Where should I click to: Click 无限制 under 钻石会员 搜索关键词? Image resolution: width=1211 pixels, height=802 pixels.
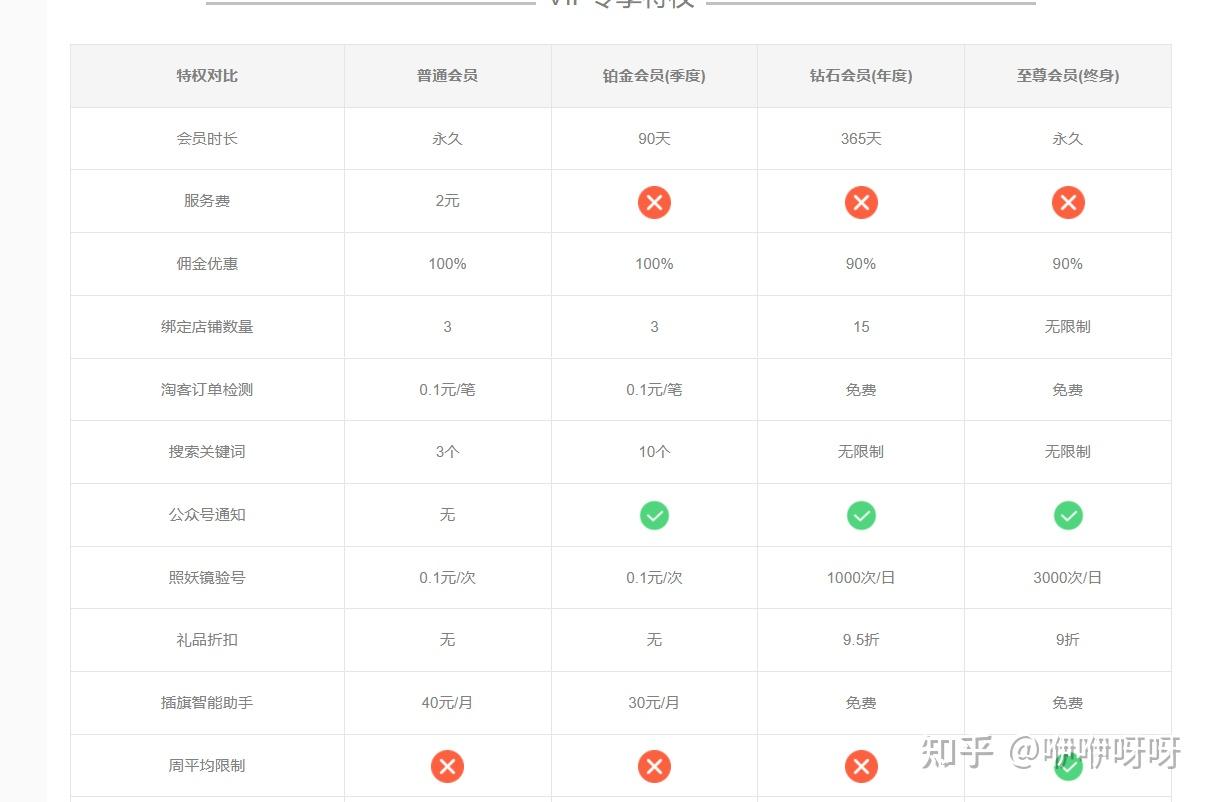tap(861, 452)
